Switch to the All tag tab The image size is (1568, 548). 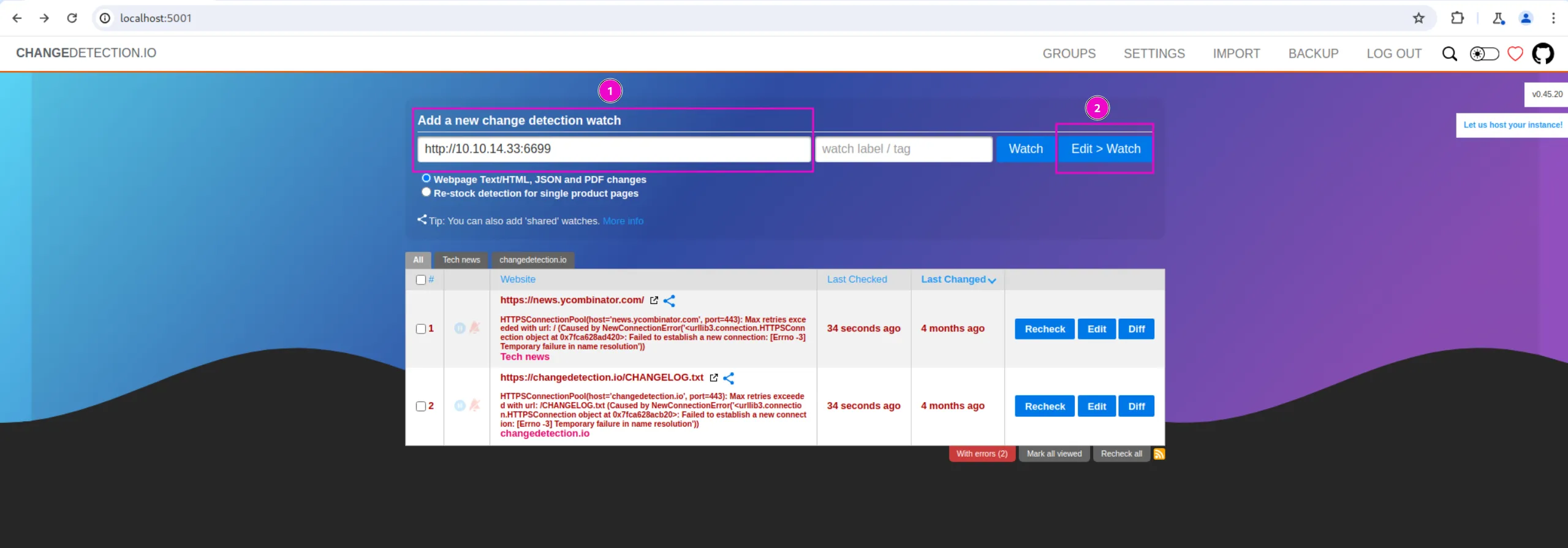tap(418, 260)
